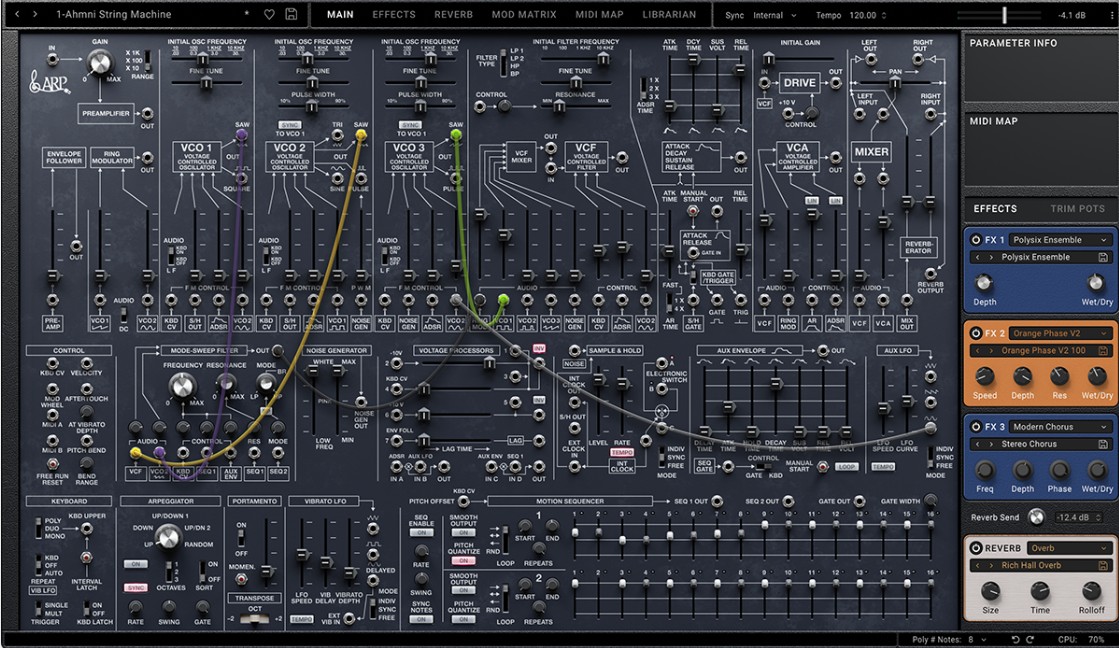
Task: Open the FX 1 Polysix Ensemble type dropdown
Action: (1060, 240)
